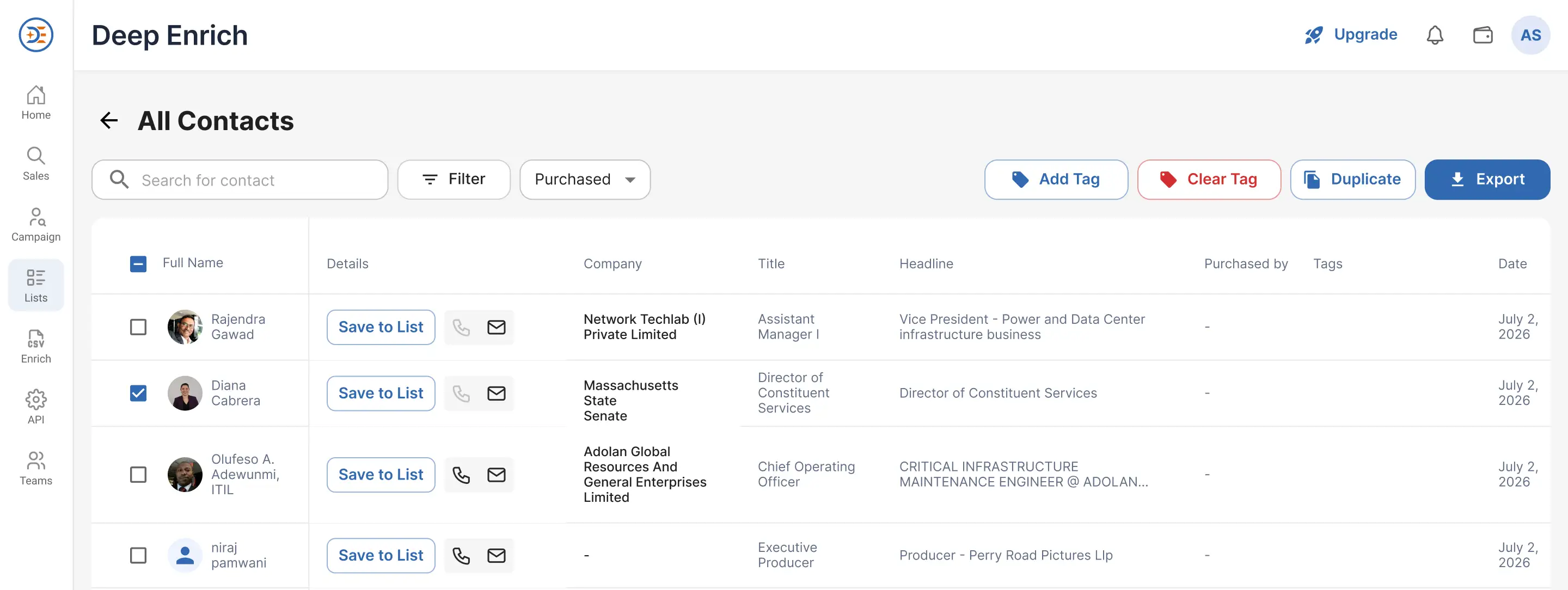Focus the Search for contact field
The width and height of the screenshot is (1568, 590).
tap(240, 180)
